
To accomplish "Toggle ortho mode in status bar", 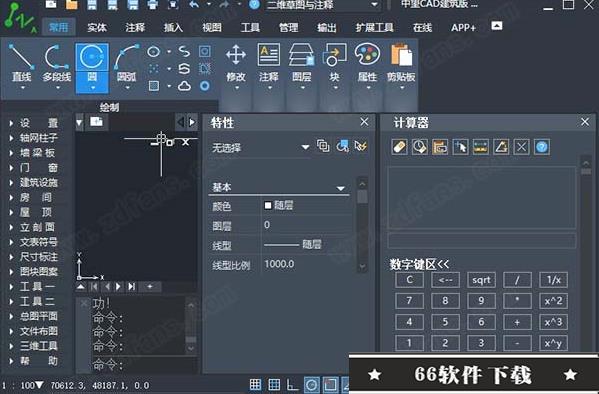I will (x=293, y=384).
